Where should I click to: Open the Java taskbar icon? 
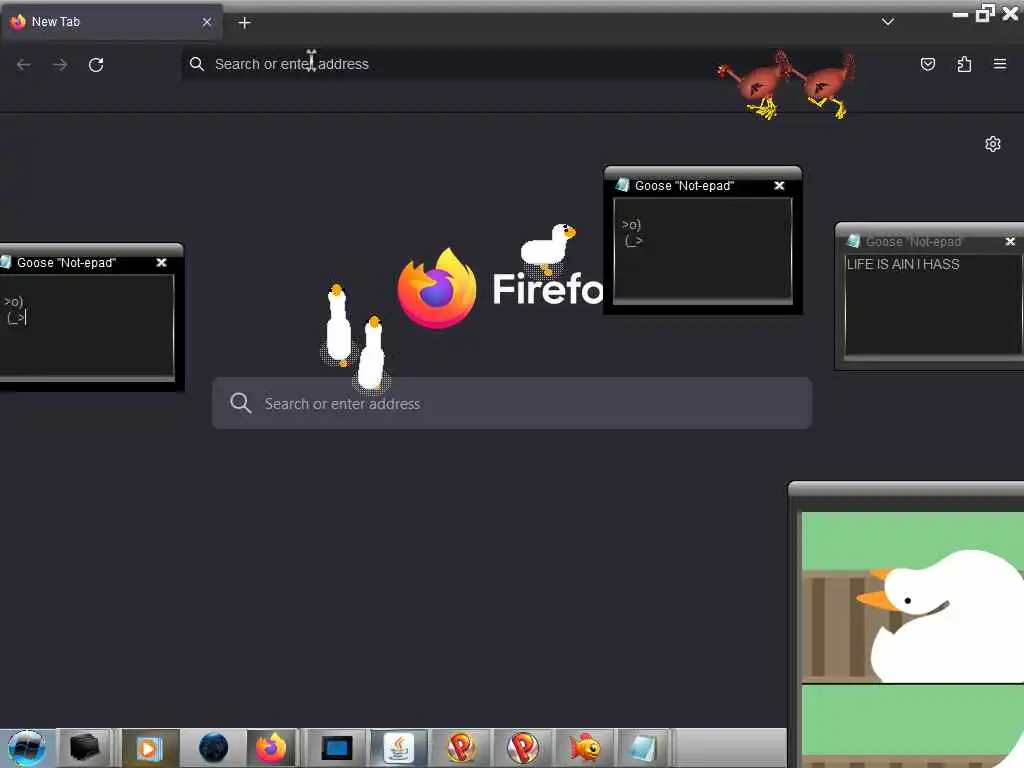[398, 748]
